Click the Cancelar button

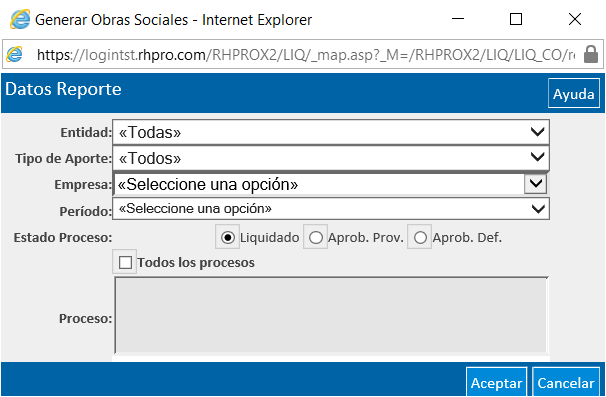tap(566, 382)
